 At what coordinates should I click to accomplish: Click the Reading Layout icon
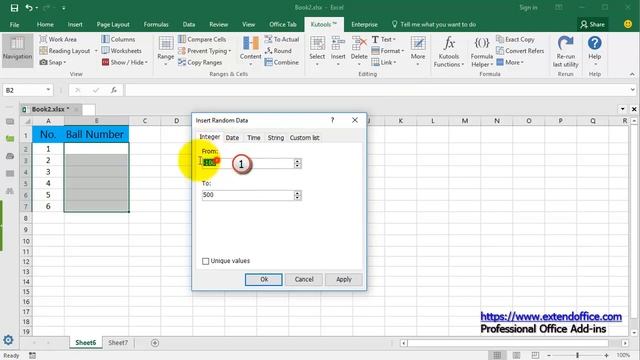43,51
